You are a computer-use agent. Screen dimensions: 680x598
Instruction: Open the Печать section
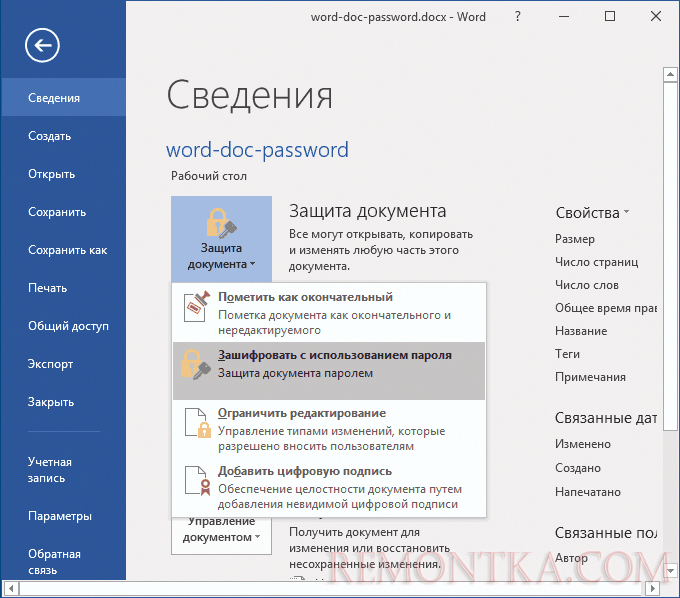[x=63, y=288]
